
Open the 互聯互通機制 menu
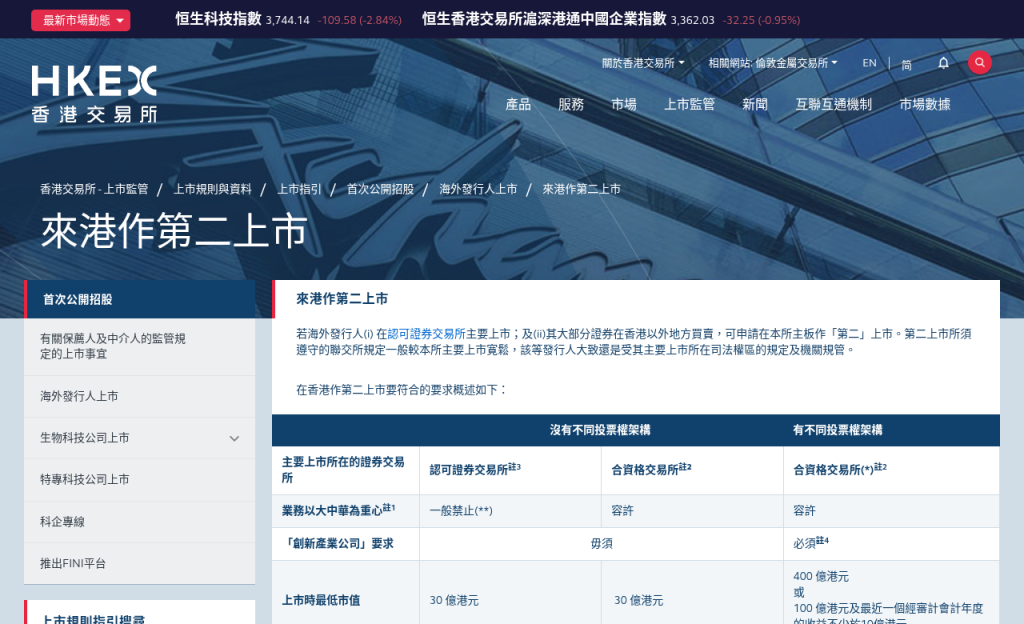[833, 104]
